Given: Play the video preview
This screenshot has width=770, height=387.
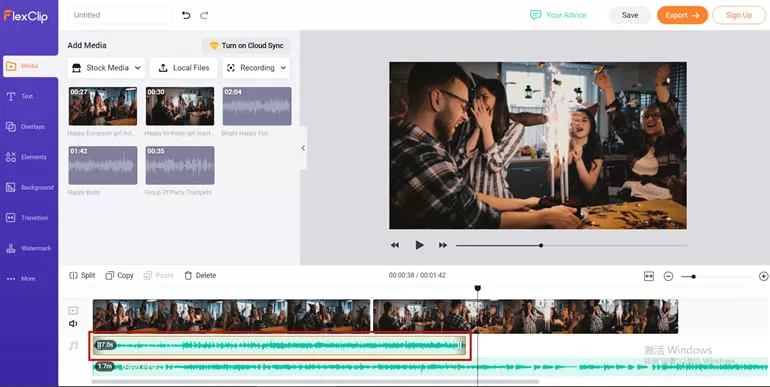Looking at the screenshot, I should coord(419,245).
